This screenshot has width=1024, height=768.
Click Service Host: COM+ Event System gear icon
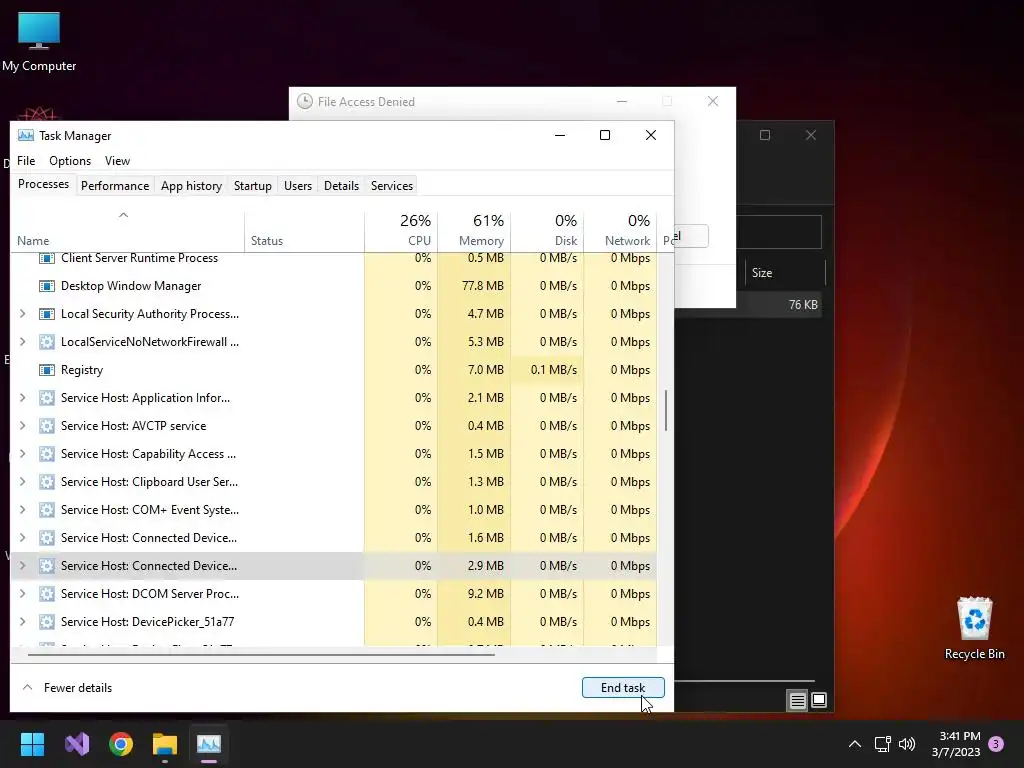[x=46, y=510]
